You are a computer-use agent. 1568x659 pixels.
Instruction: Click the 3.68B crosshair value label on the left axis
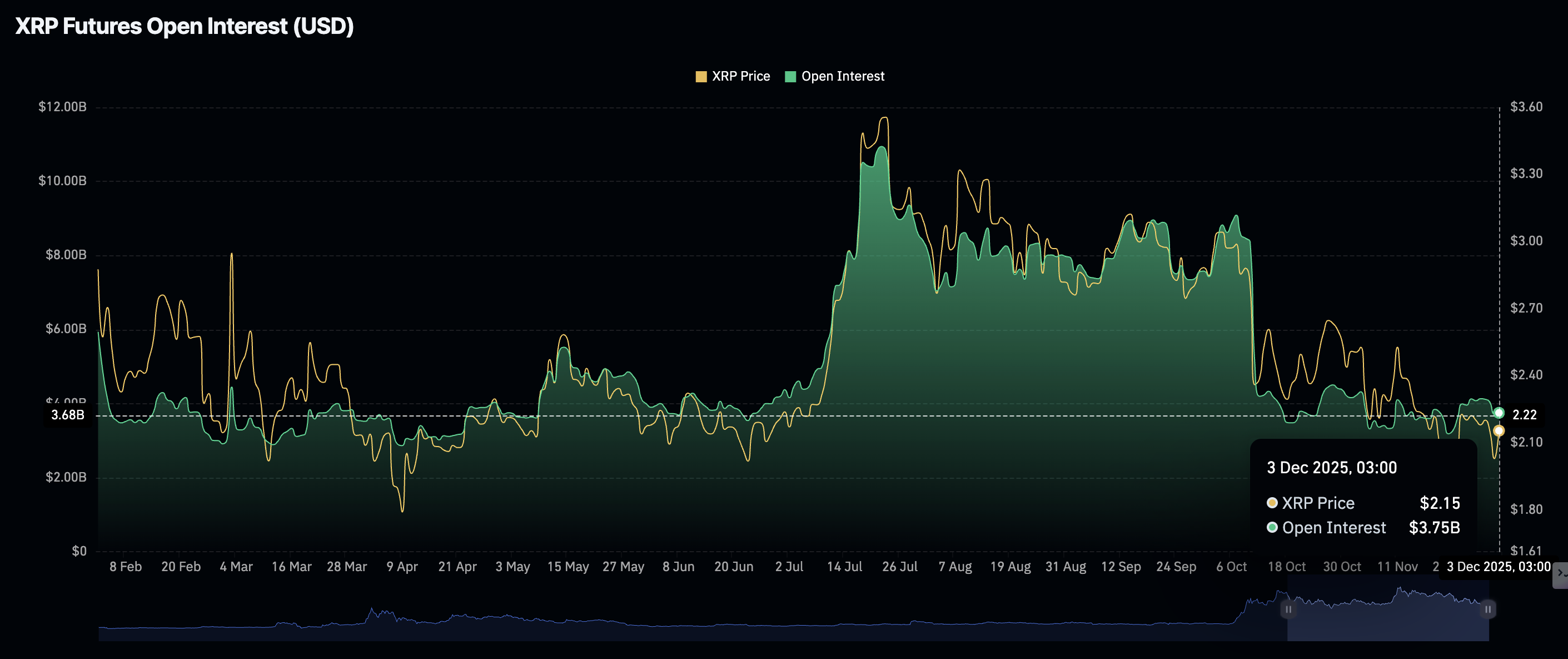68,415
